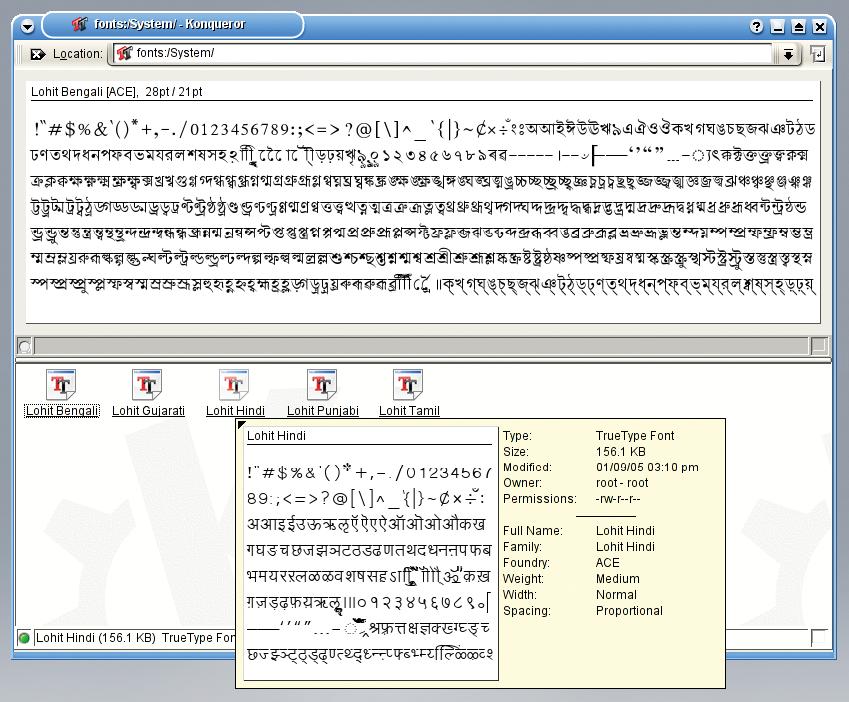Click the green status indicator light
Image resolution: width=849 pixels, height=702 pixels.
point(24,638)
